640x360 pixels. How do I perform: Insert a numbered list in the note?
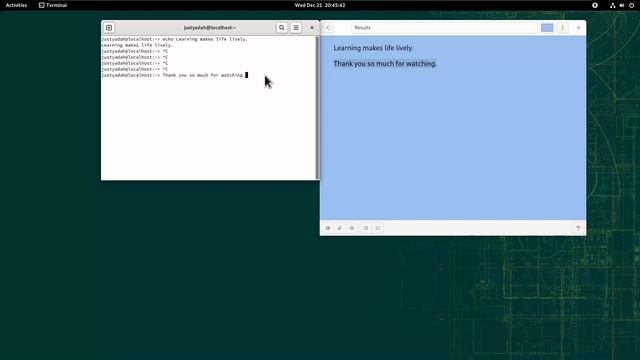coord(378,228)
